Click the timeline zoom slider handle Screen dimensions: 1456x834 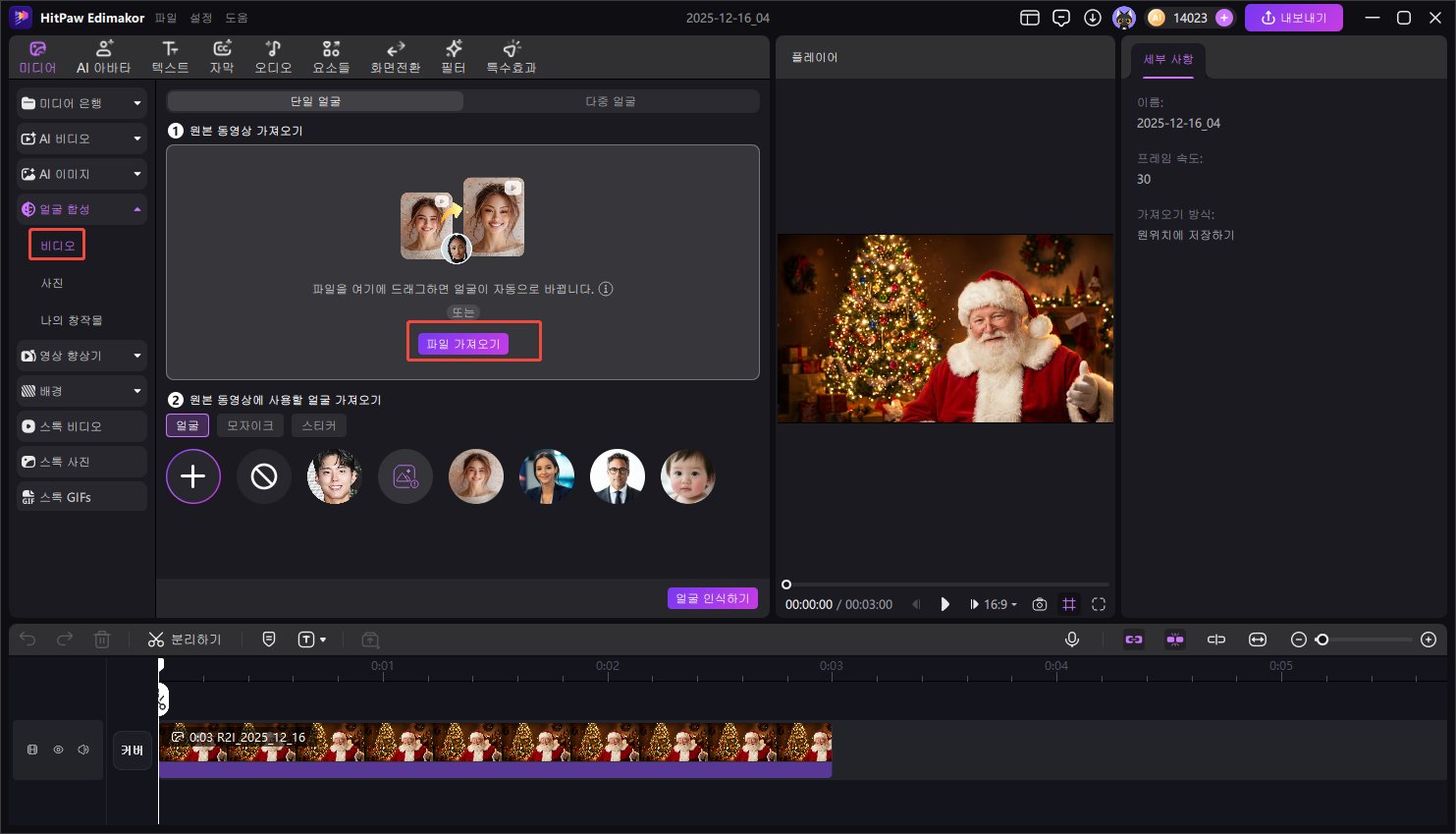tap(1322, 639)
